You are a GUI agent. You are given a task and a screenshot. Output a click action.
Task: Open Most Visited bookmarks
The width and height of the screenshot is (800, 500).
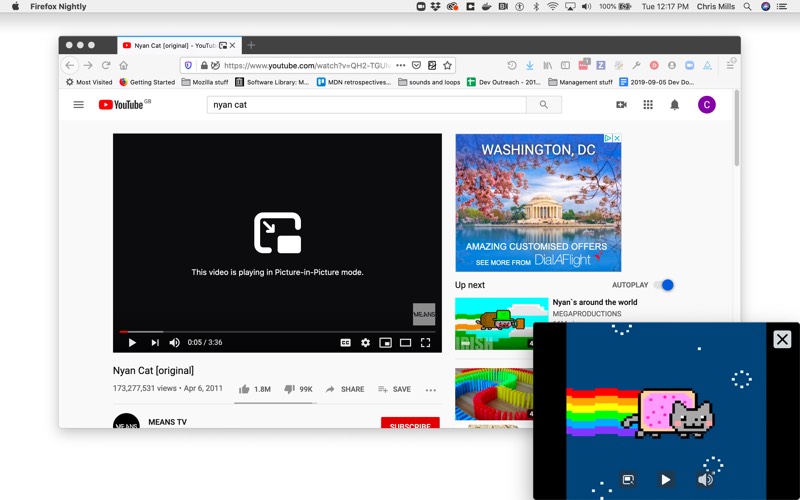[89, 82]
